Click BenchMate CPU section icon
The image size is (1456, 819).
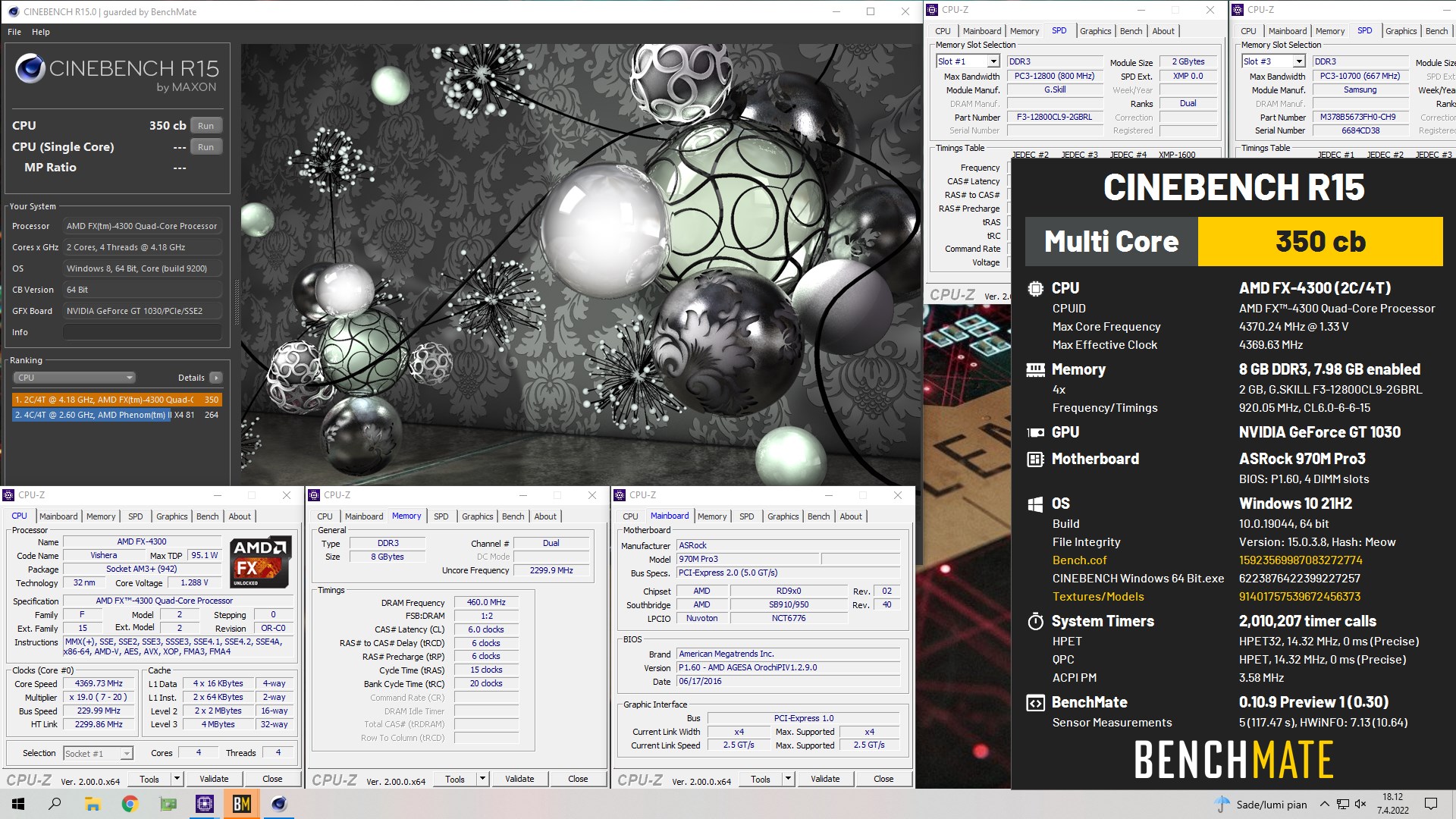(1035, 288)
